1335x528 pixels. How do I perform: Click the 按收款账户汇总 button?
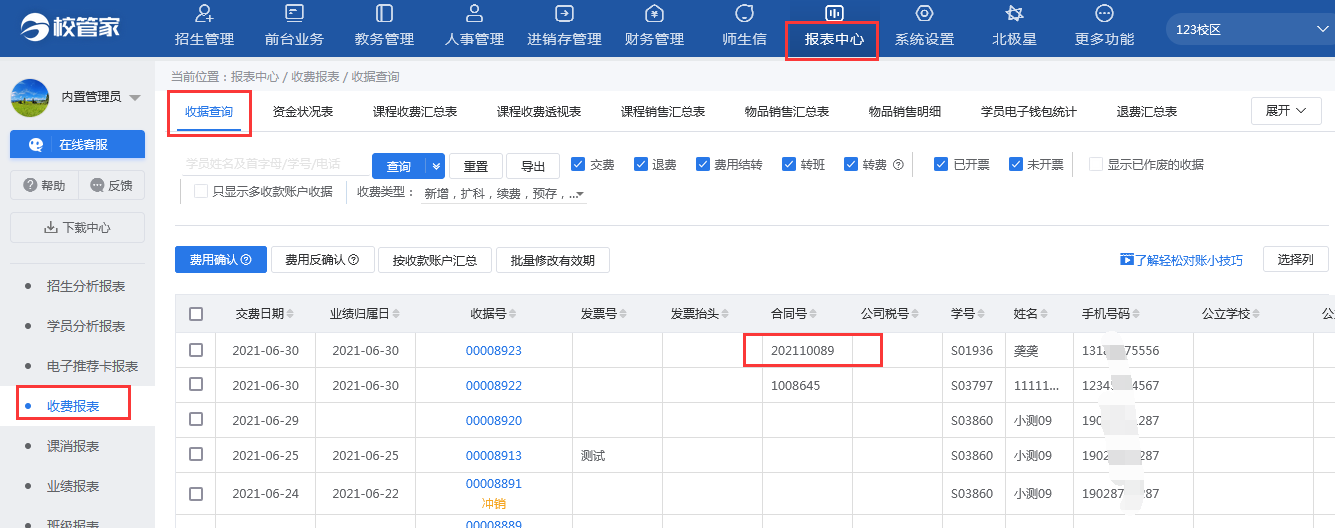[434, 260]
